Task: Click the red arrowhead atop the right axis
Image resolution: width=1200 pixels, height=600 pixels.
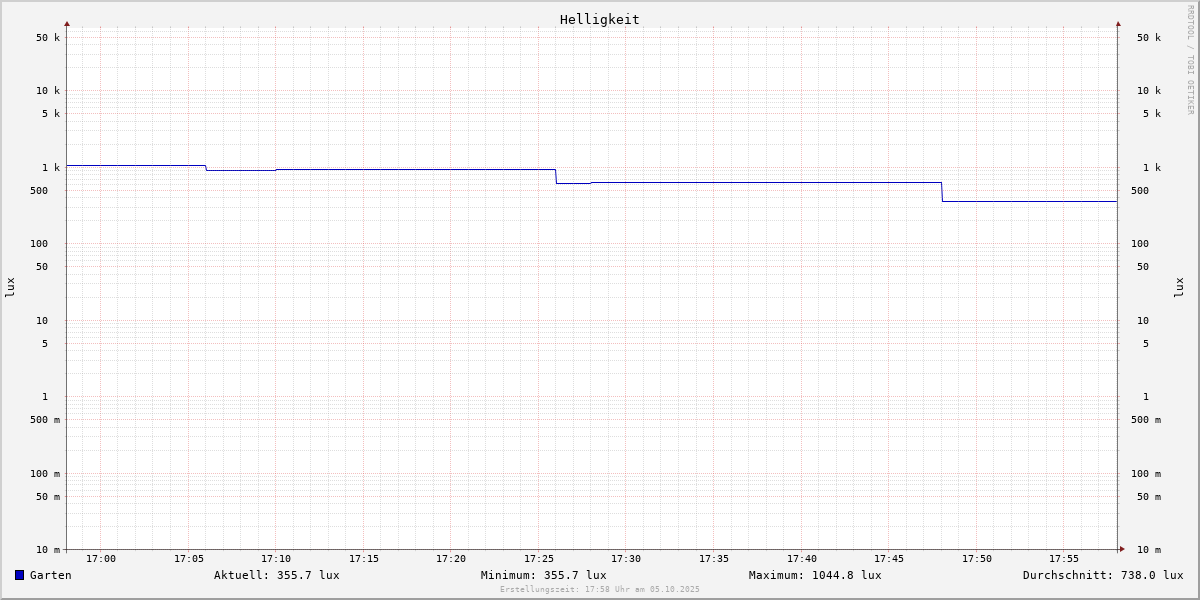Action: [1118, 23]
